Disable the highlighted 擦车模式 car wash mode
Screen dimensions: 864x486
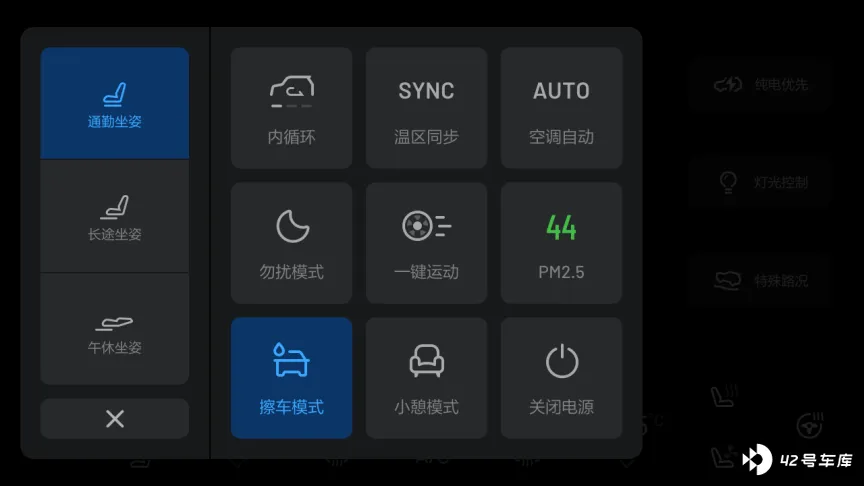point(291,378)
